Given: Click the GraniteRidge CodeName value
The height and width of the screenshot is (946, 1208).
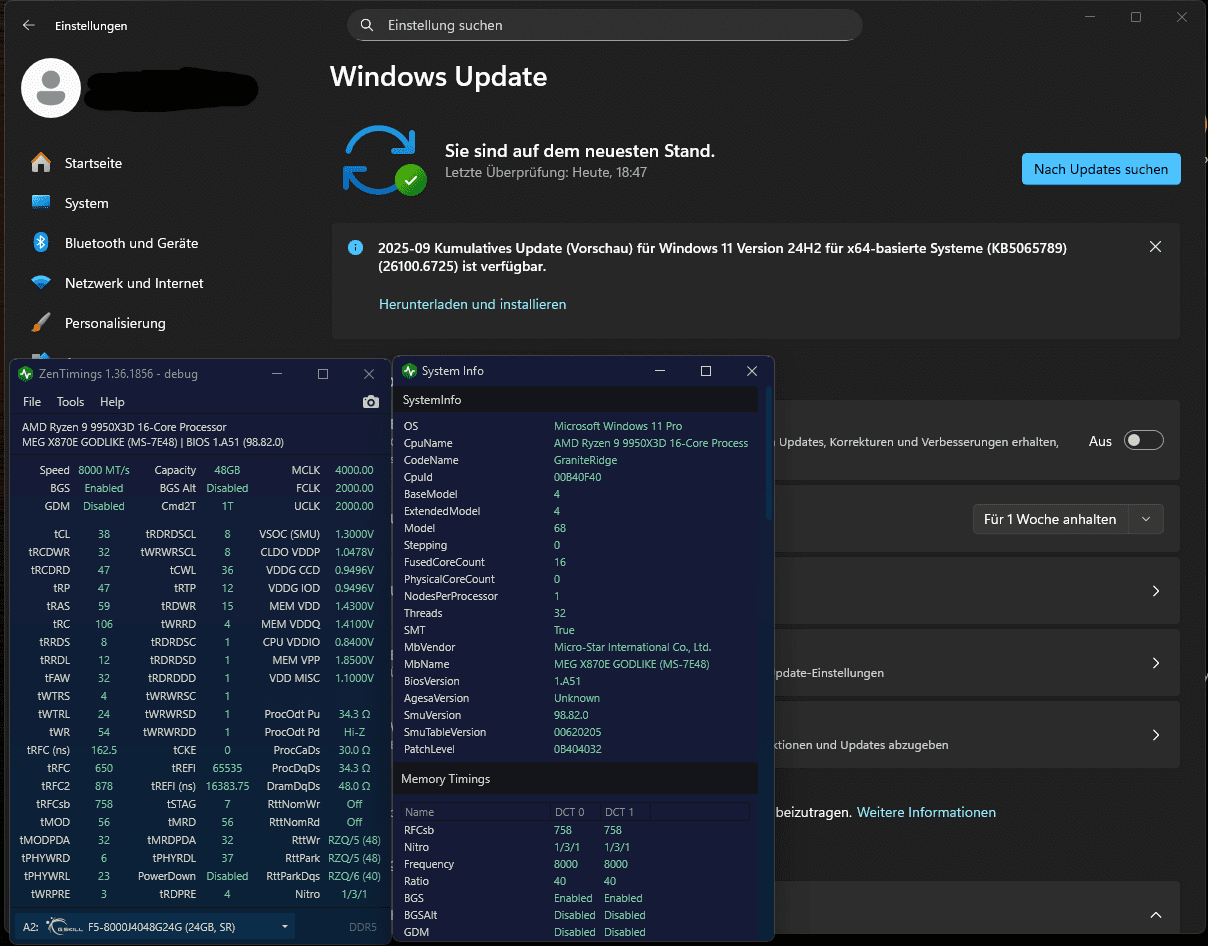Looking at the screenshot, I should tap(586, 460).
